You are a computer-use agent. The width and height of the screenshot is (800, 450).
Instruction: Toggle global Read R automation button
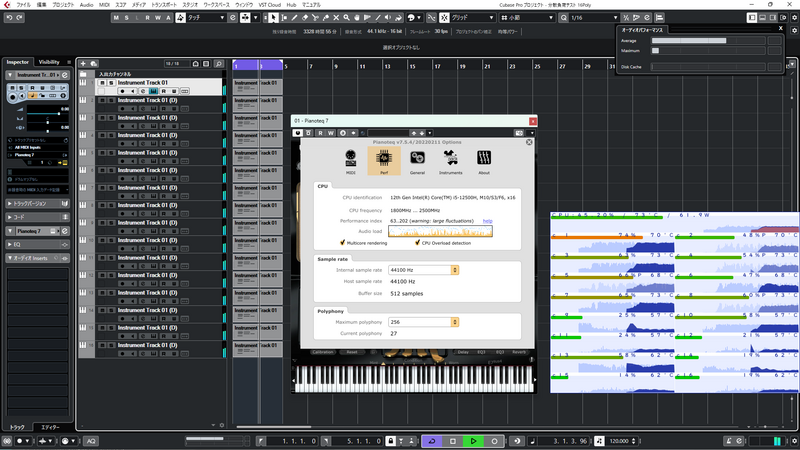click(x=147, y=18)
